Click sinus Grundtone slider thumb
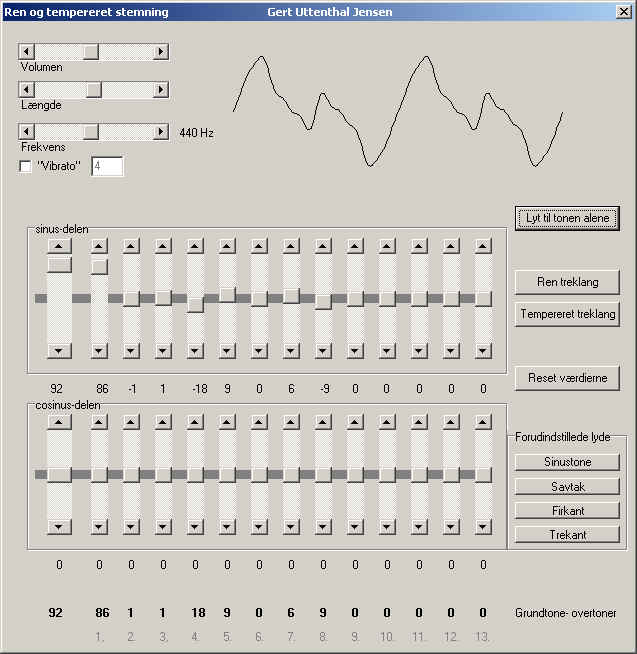This screenshot has height=654, width=637. coord(59,265)
